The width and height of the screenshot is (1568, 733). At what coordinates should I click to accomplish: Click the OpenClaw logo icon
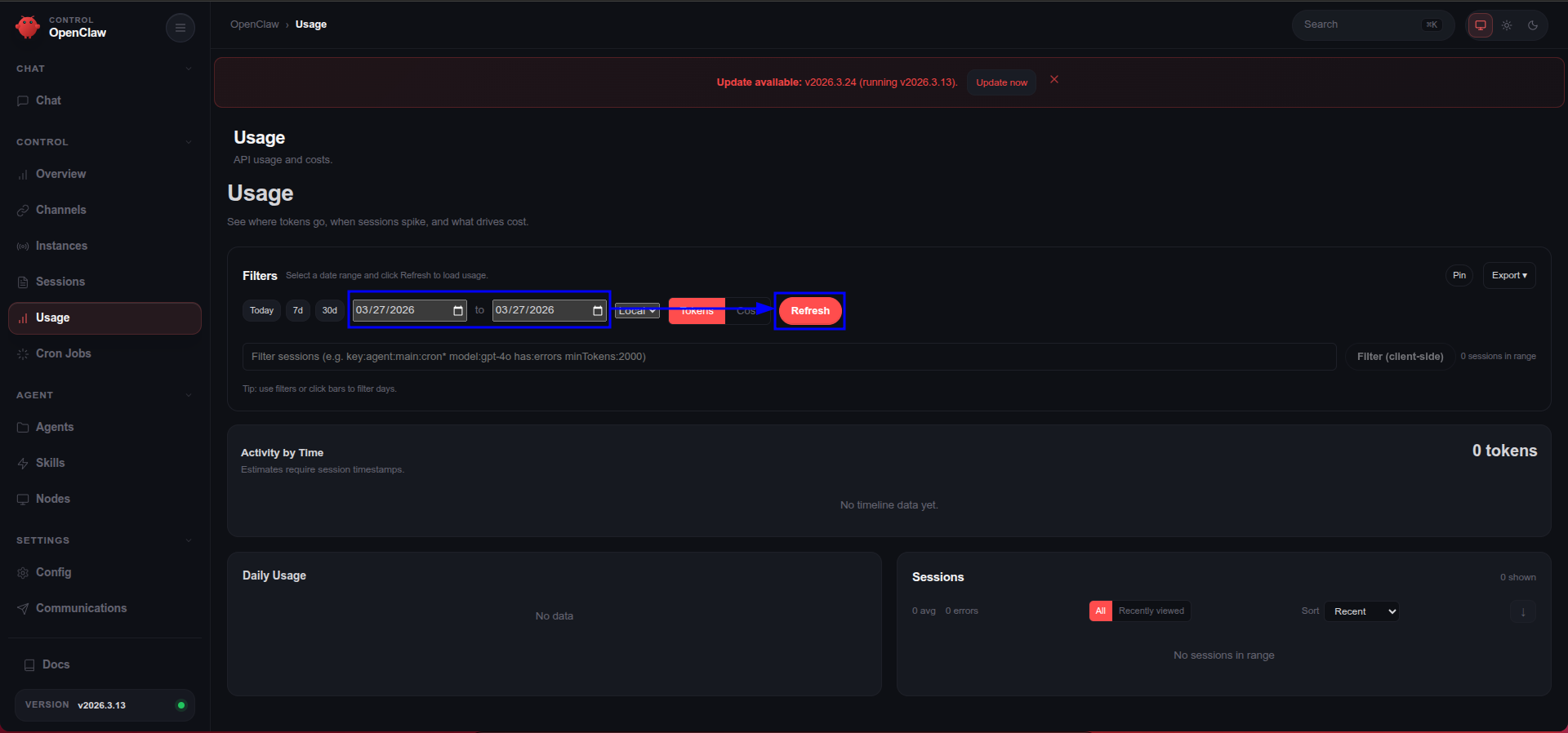(x=28, y=27)
